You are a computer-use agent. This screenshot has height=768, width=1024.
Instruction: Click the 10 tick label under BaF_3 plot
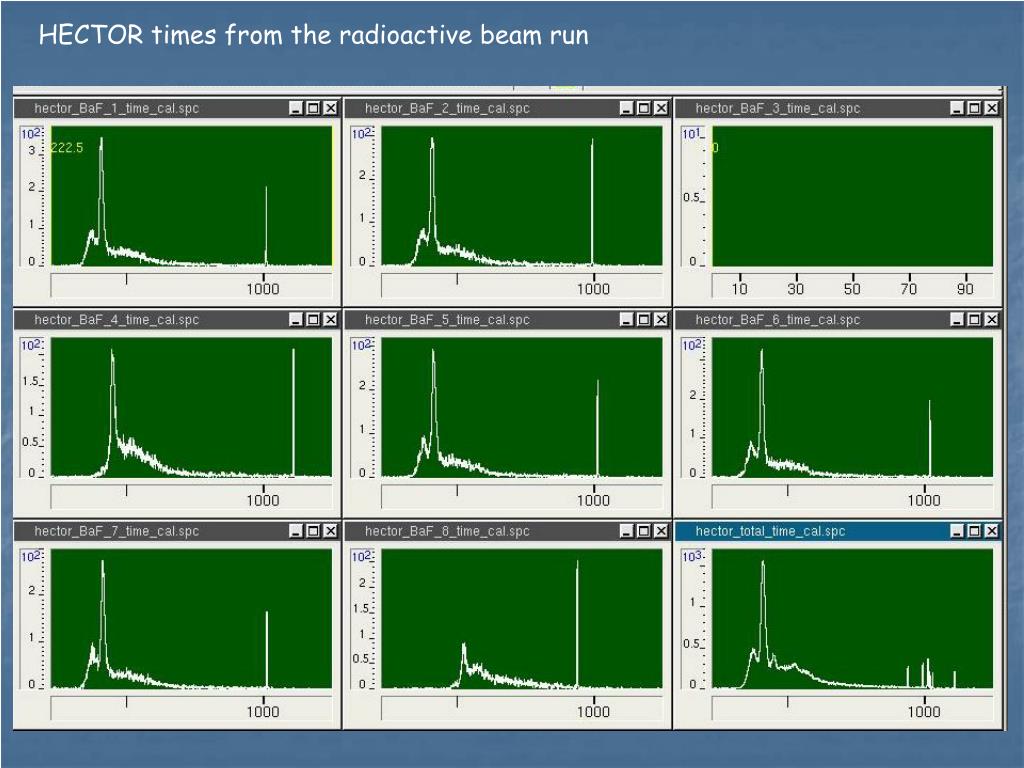coord(739,289)
